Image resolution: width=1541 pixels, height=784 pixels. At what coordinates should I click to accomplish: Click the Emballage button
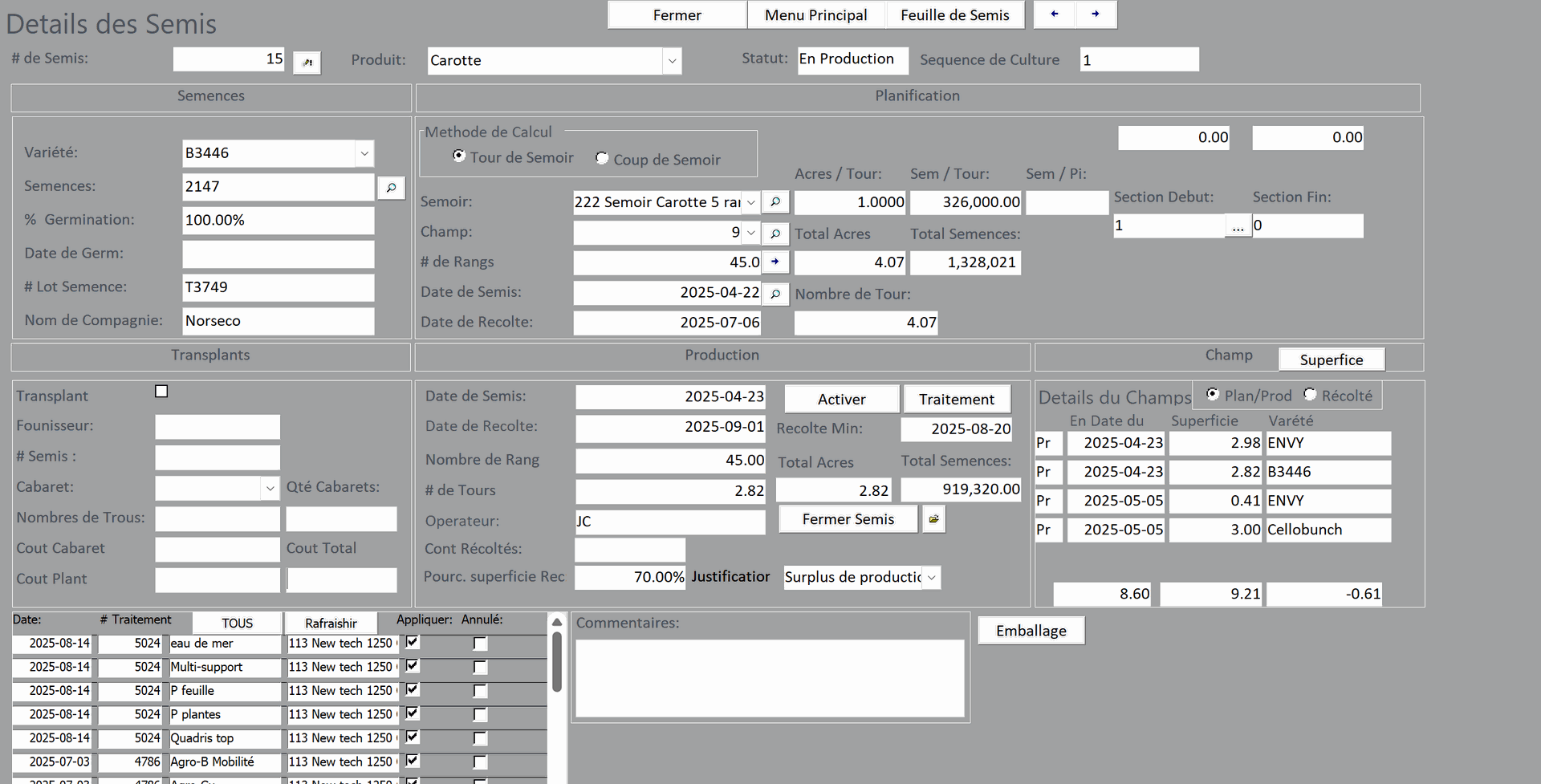1031,631
